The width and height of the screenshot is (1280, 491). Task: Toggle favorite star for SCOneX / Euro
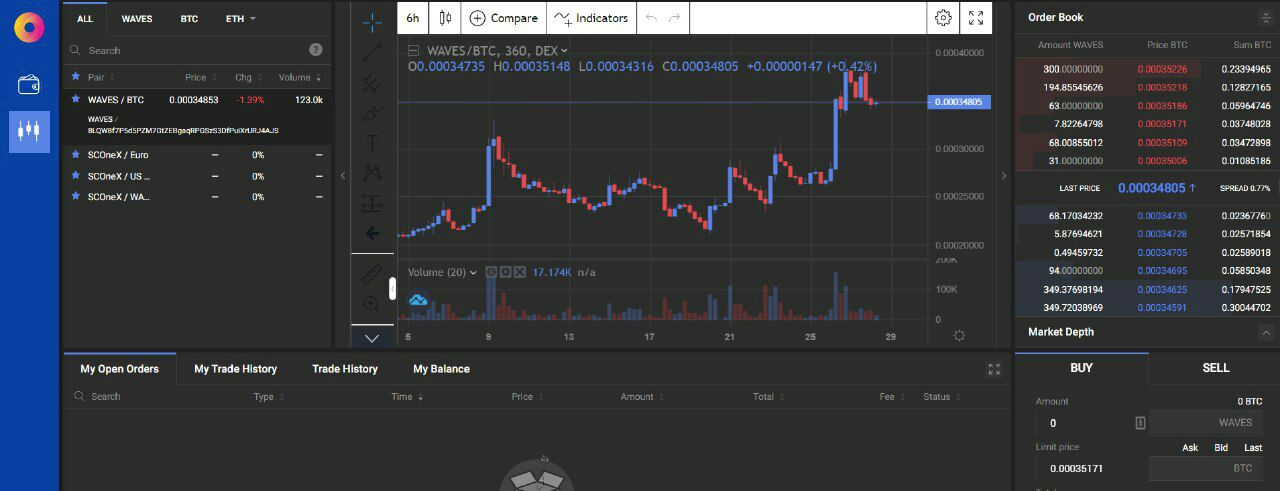click(75, 154)
